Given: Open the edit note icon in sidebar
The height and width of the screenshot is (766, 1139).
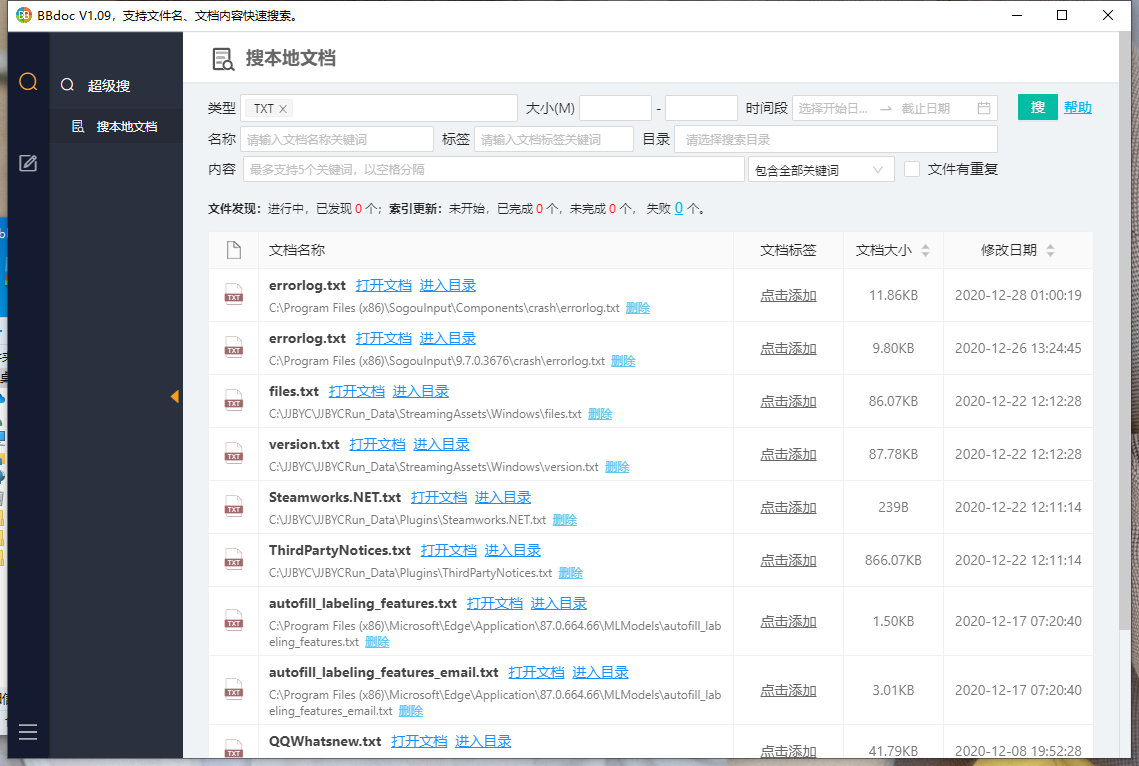Looking at the screenshot, I should tap(28, 163).
